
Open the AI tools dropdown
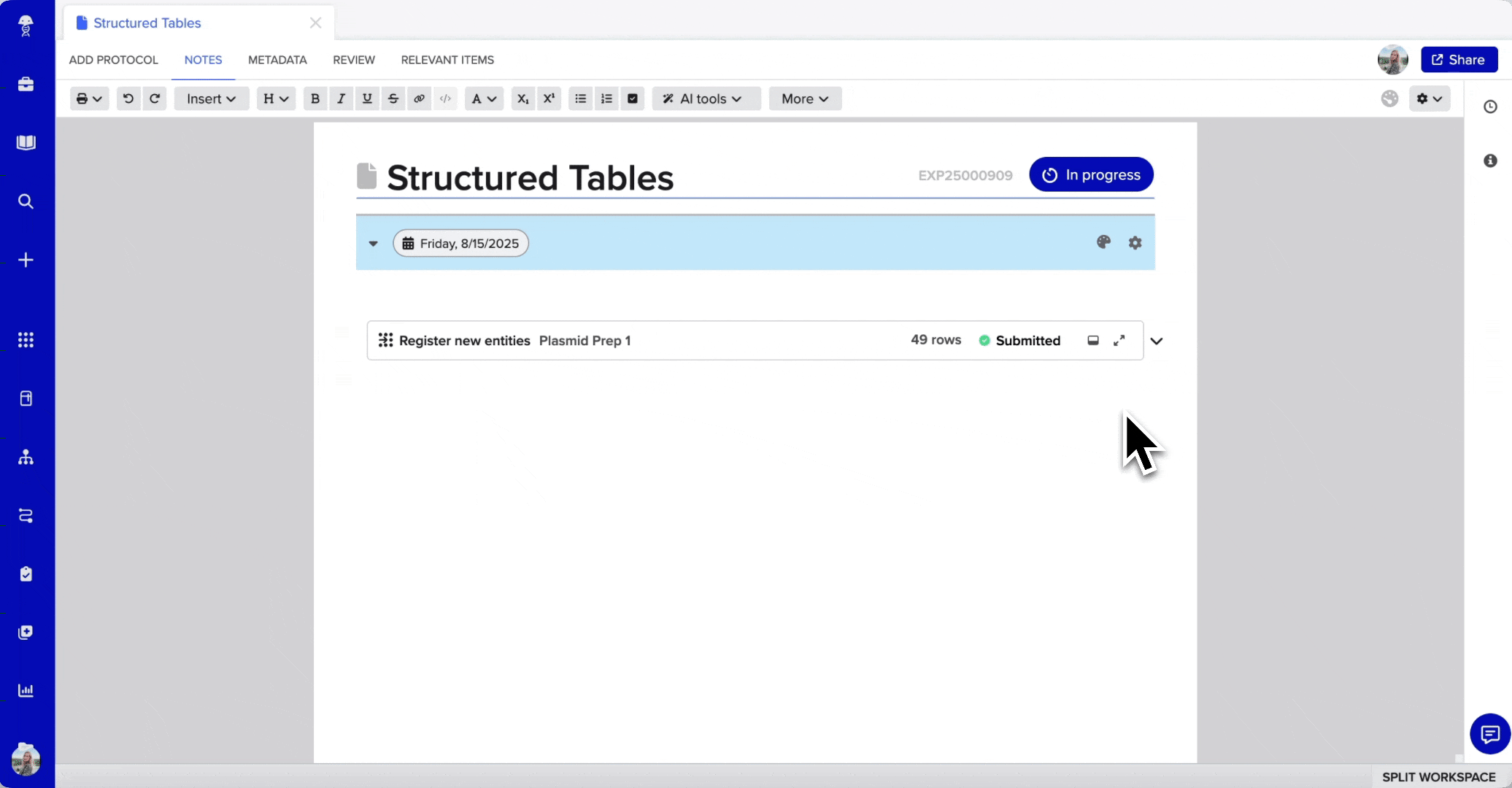705,98
